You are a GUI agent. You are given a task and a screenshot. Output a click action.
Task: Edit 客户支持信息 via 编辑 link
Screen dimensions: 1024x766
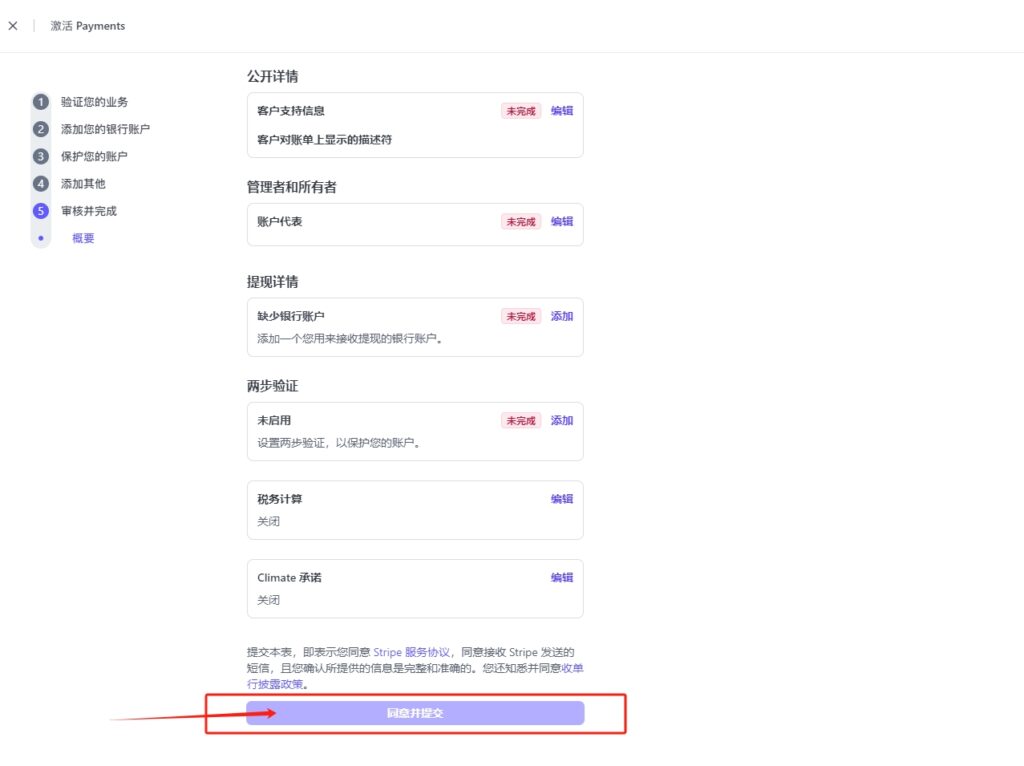pos(562,111)
